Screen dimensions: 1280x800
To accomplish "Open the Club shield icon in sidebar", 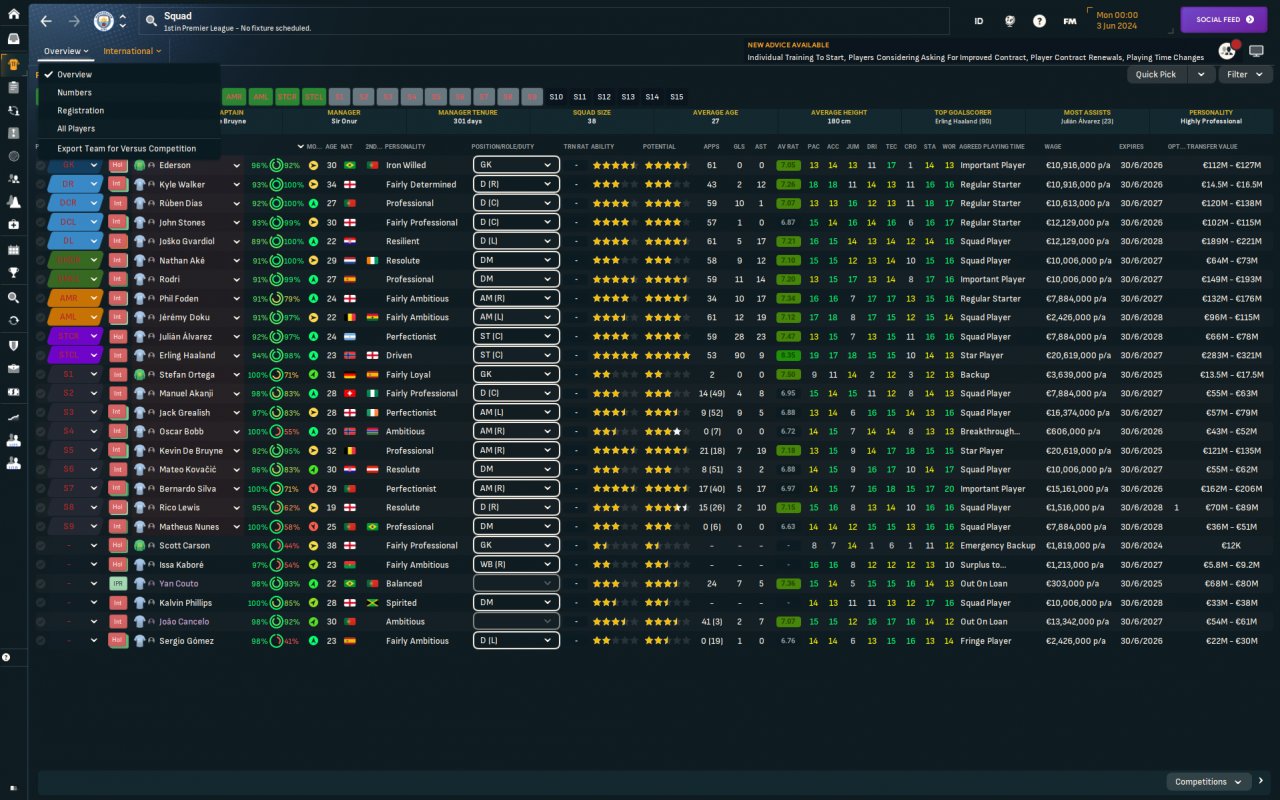I will [x=13, y=345].
